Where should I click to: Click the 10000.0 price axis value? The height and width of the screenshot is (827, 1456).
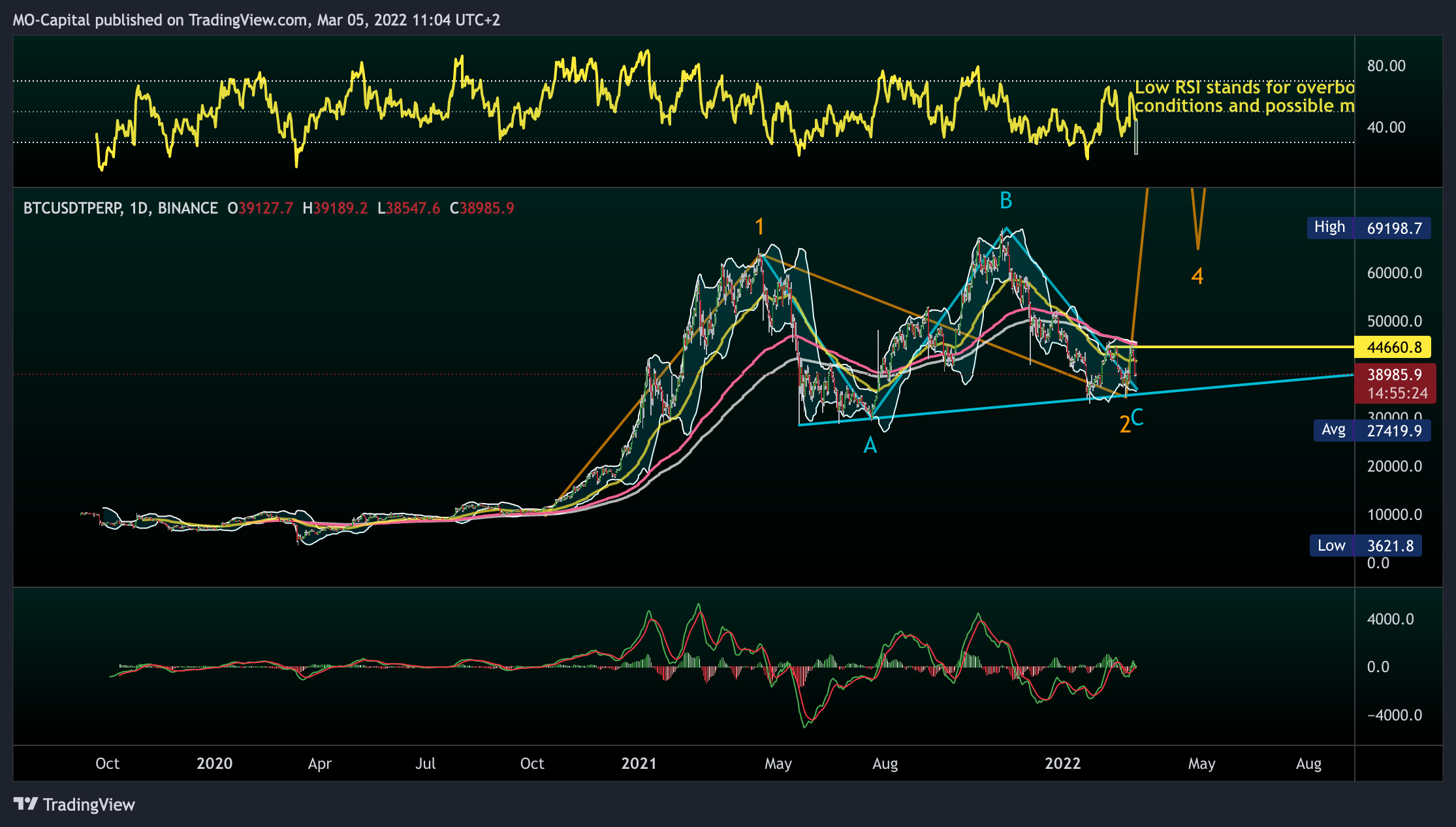[1395, 515]
